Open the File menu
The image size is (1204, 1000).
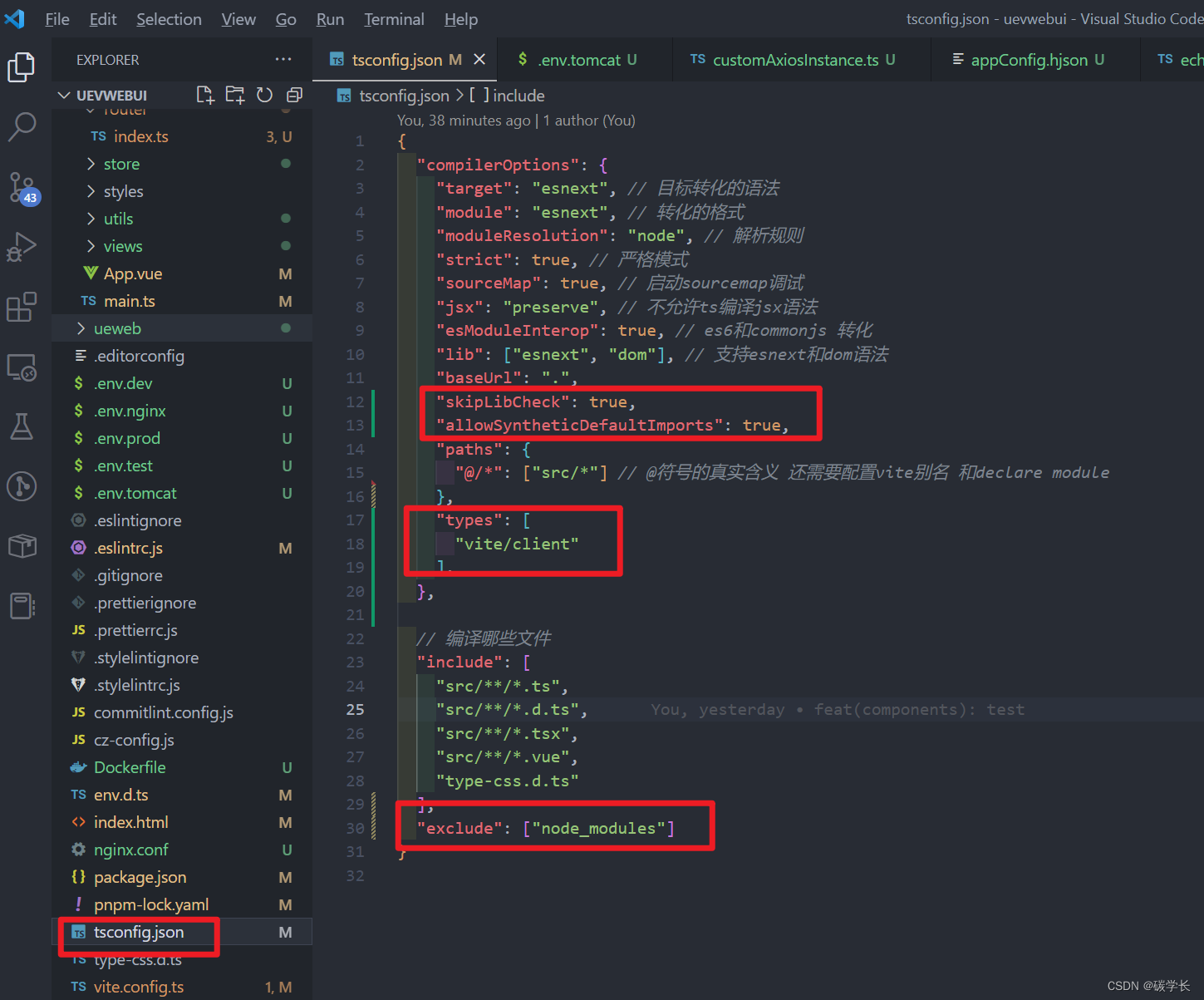pos(57,19)
